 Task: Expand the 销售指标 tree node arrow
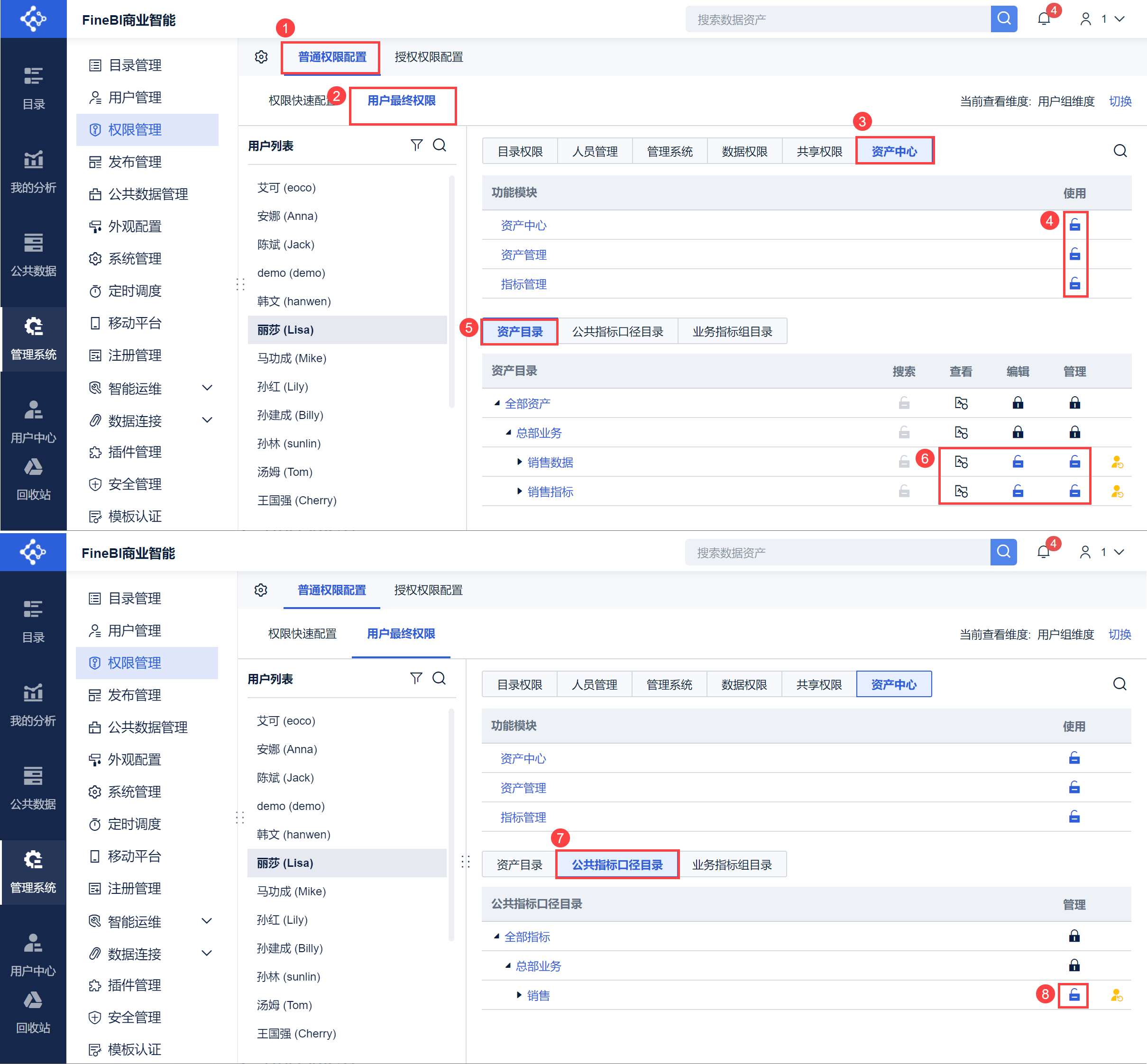[519, 491]
